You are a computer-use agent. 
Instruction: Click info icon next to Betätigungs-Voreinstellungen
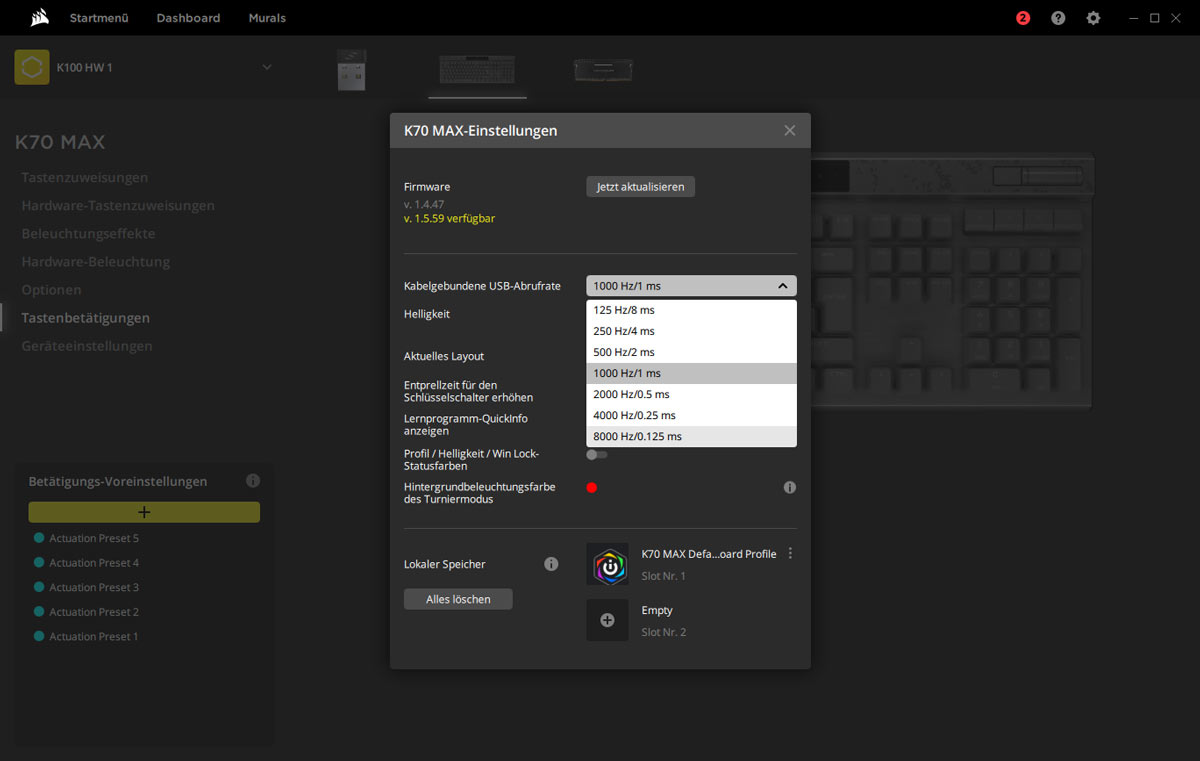pyautogui.click(x=253, y=481)
